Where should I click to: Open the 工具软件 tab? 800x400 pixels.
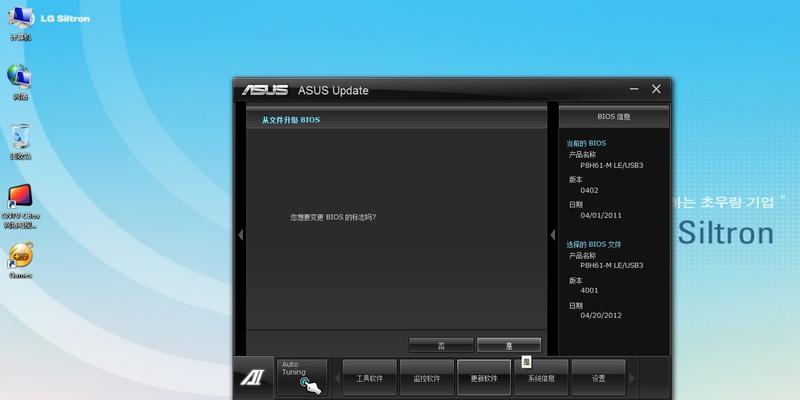(369, 378)
